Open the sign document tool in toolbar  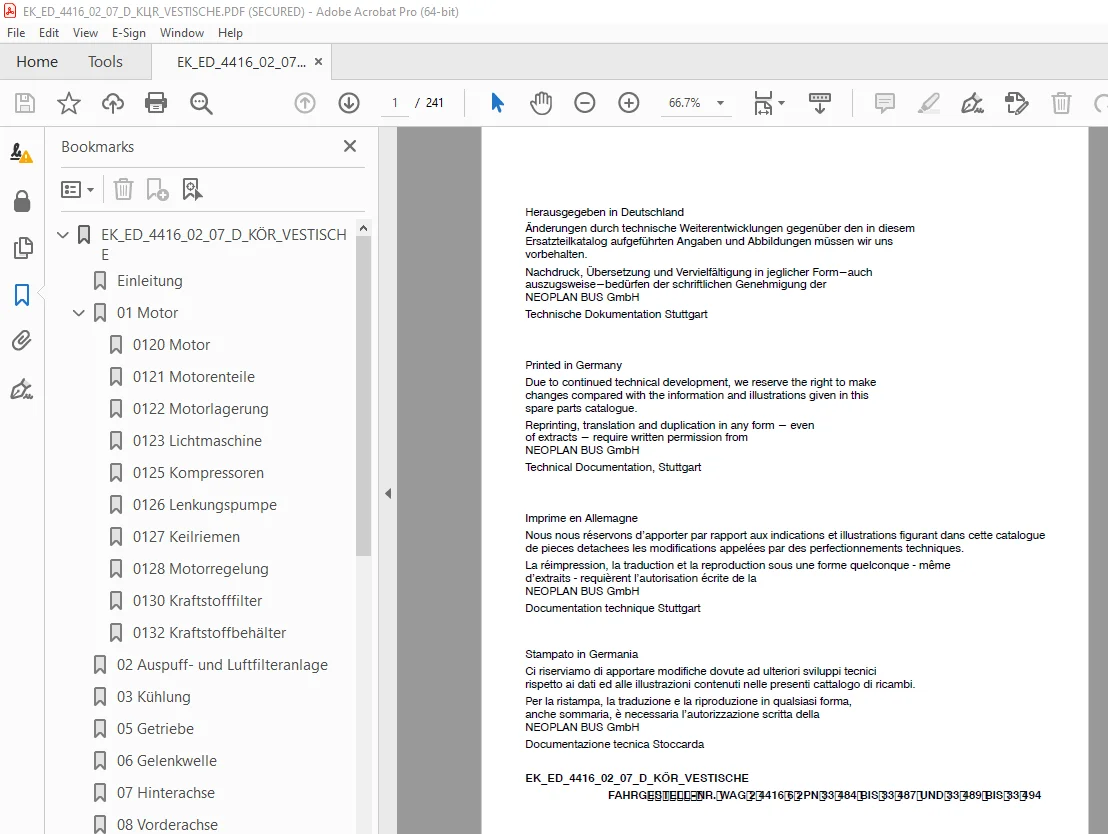pyautogui.click(x=972, y=103)
